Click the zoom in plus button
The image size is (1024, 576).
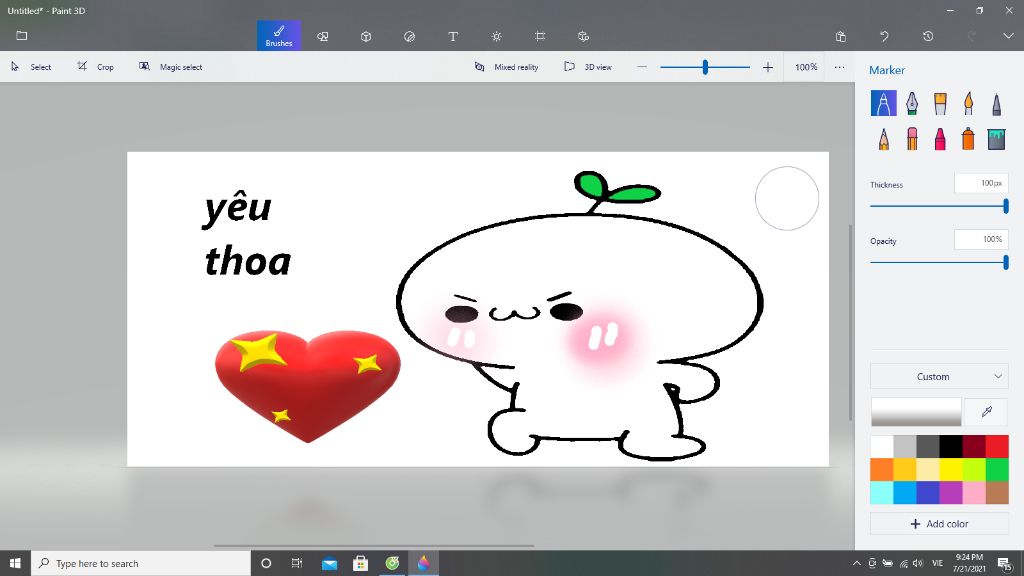point(768,67)
